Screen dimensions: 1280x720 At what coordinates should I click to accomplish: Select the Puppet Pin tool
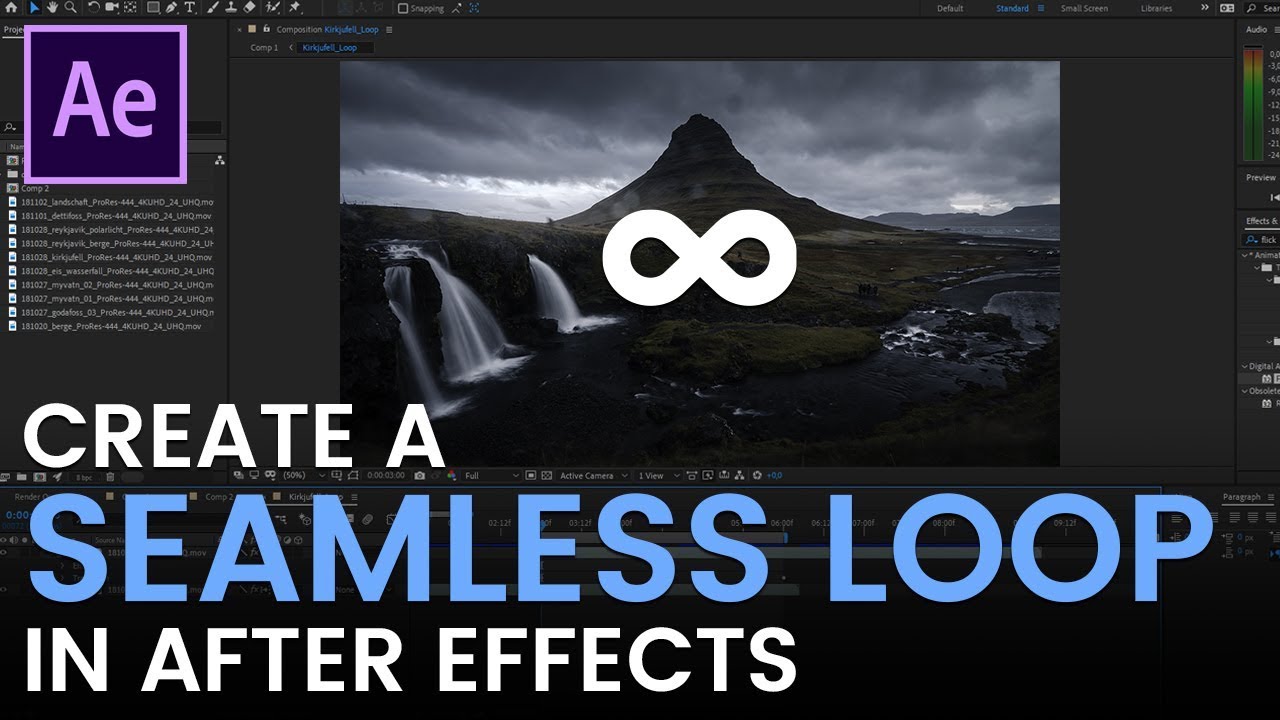(294, 8)
